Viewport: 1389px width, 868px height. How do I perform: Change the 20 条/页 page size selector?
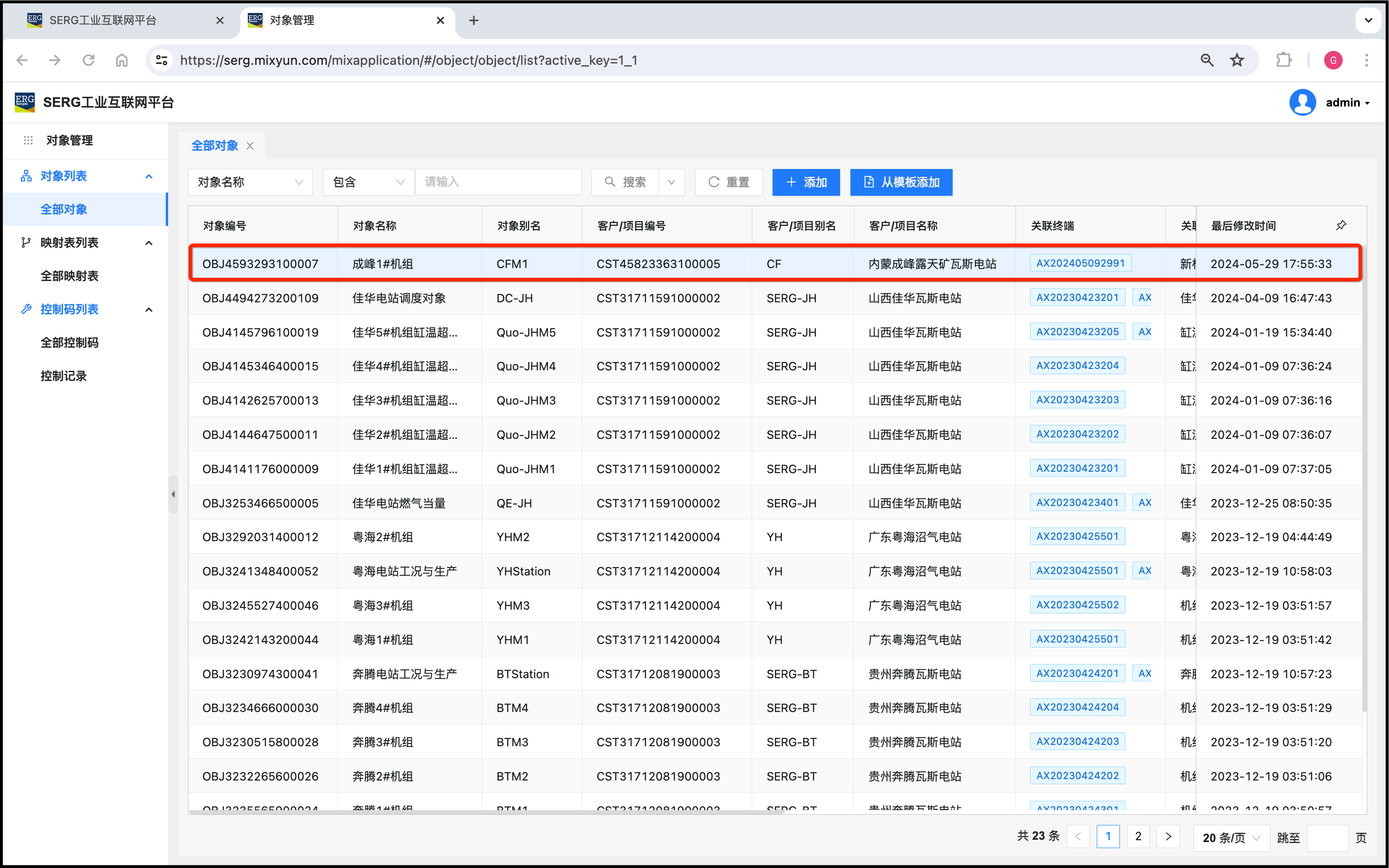point(1231,837)
